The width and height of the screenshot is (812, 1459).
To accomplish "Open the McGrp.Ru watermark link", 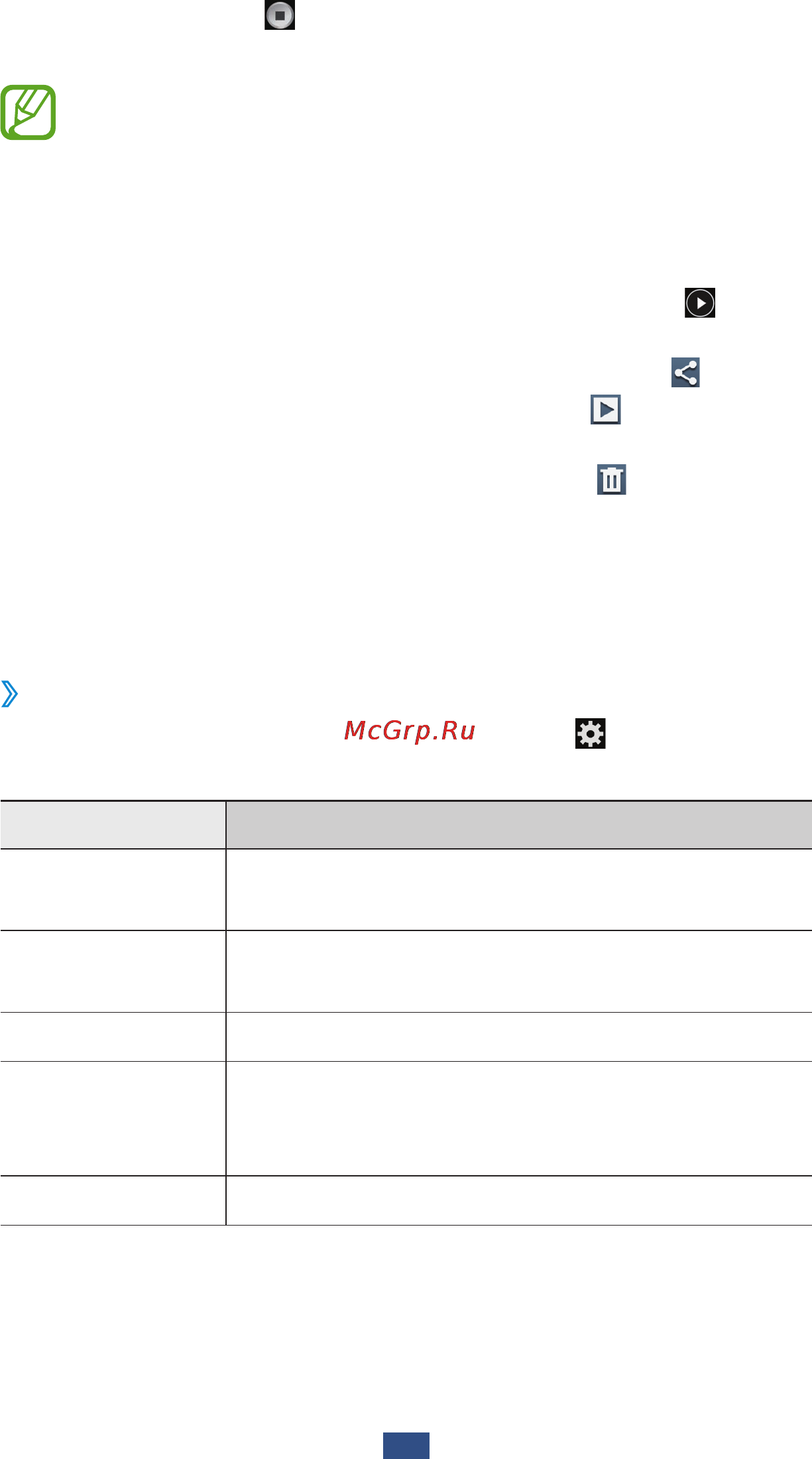I will 410,731.
